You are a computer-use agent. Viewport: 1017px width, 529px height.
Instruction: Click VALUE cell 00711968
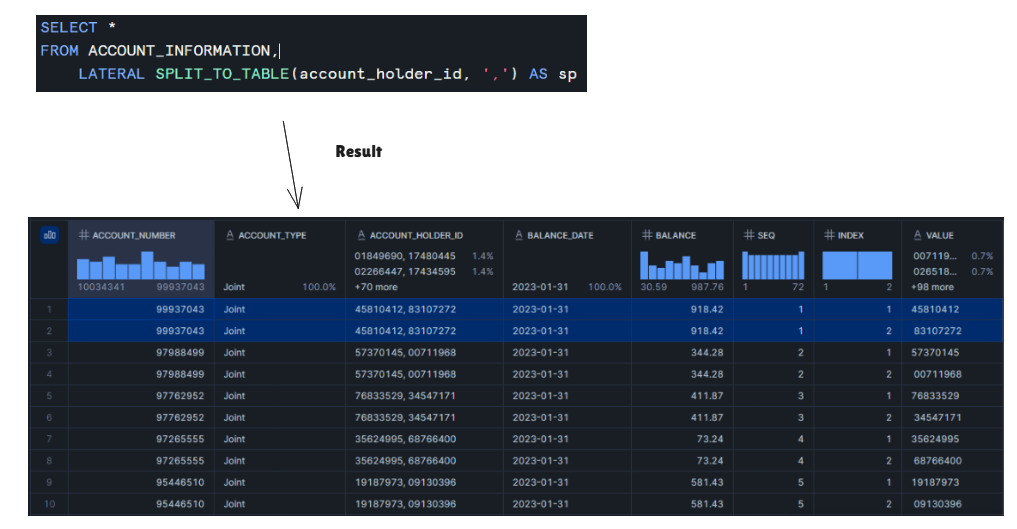coord(937,374)
